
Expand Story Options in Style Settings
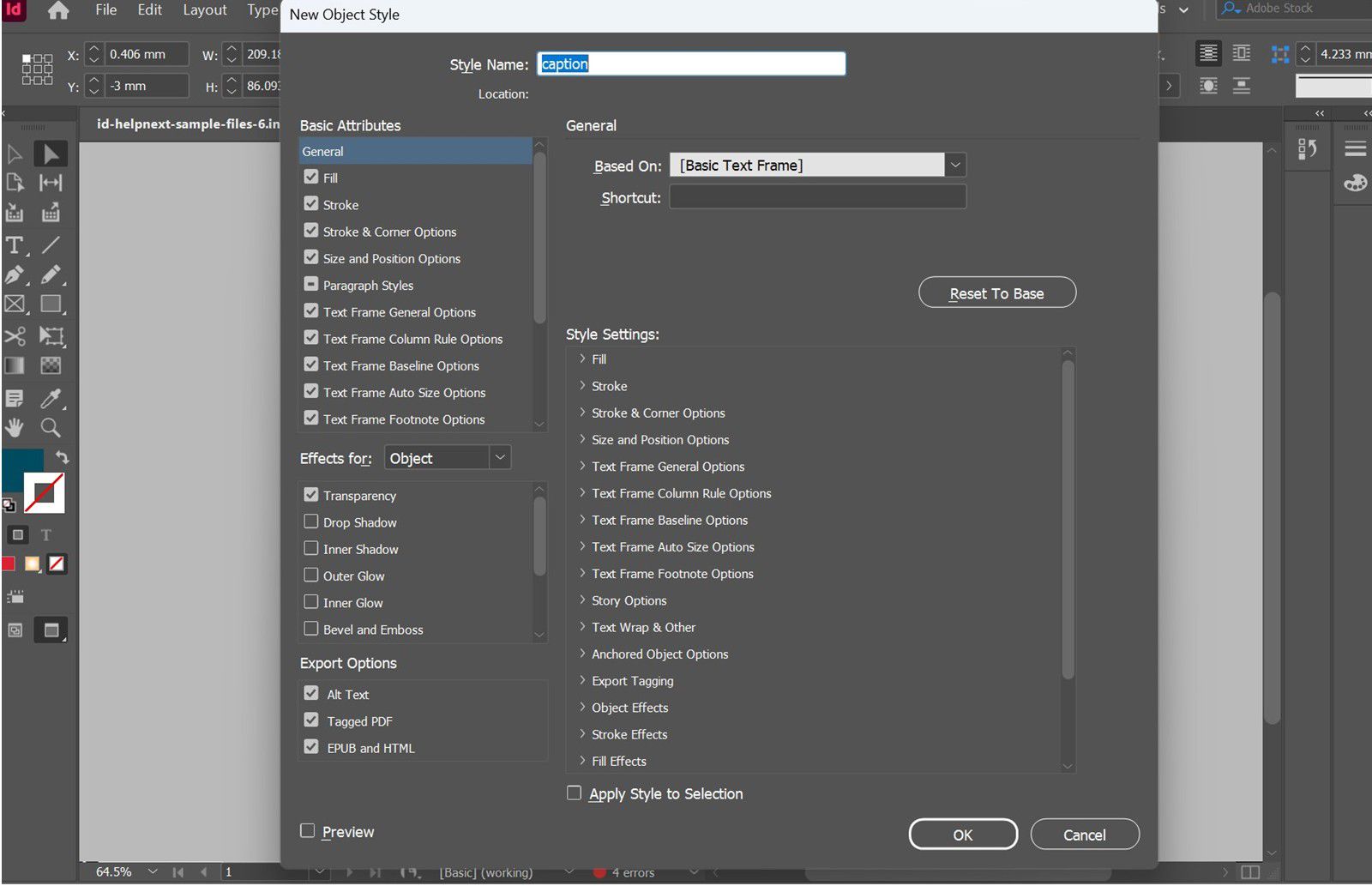click(x=582, y=600)
